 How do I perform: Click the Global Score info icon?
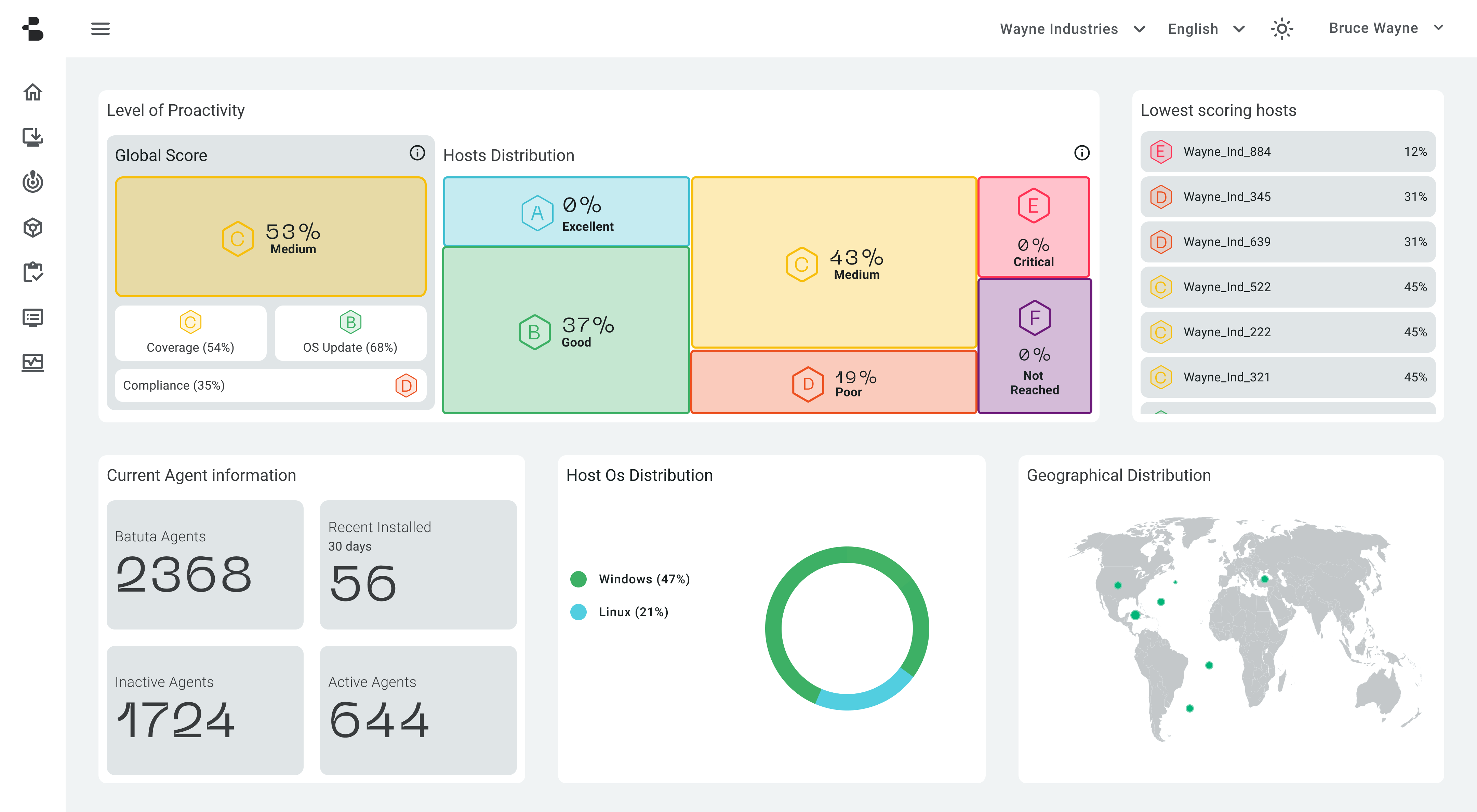(x=417, y=153)
